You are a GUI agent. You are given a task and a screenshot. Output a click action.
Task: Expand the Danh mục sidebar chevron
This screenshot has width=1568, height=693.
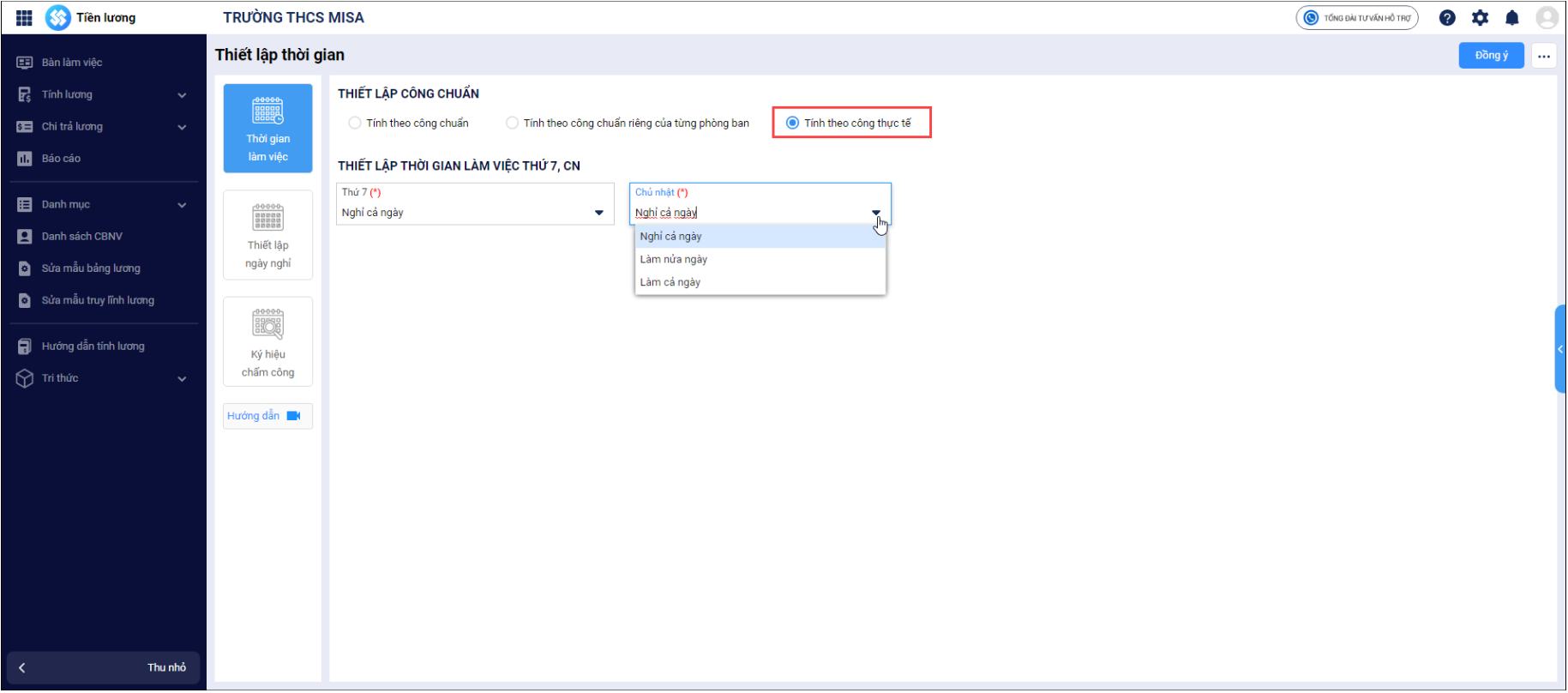click(182, 205)
